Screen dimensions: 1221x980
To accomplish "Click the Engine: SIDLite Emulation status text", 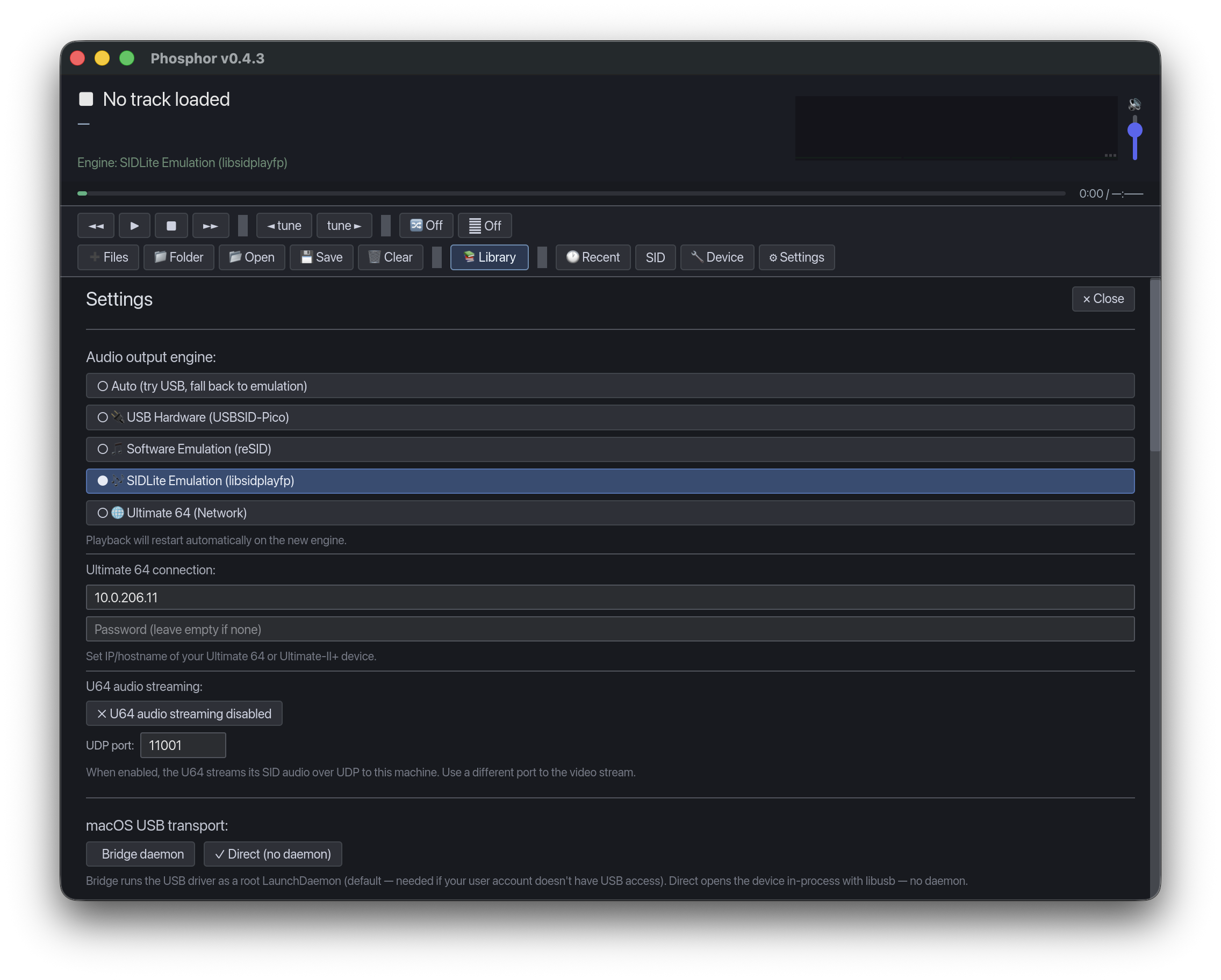I will point(182,163).
